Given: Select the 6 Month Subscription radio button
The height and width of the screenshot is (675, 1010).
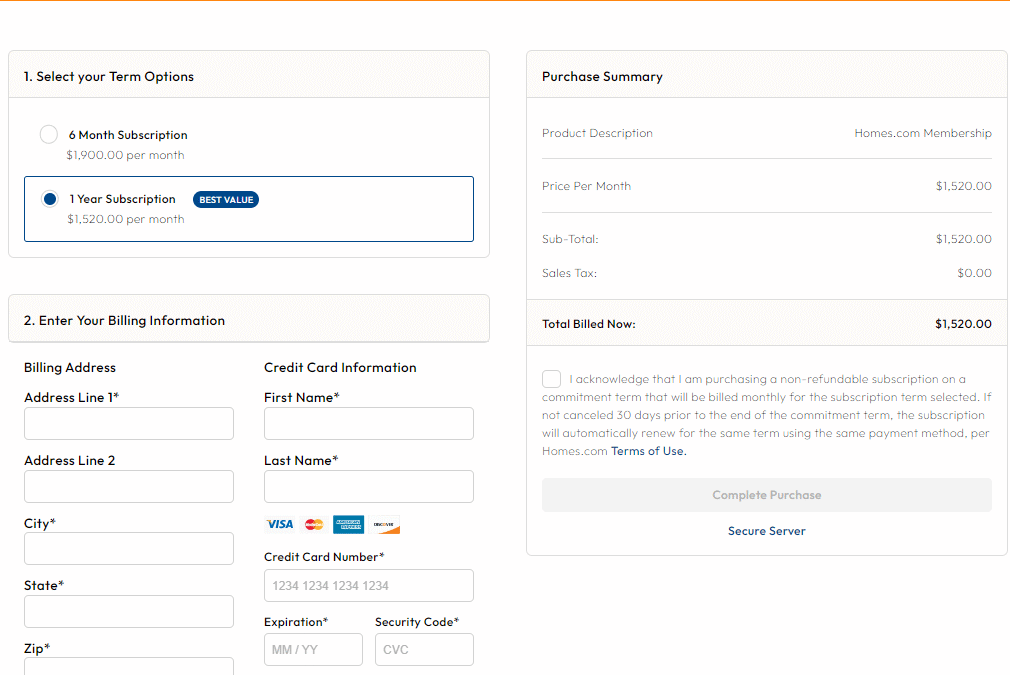Looking at the screenshot, I should [49, 134].
